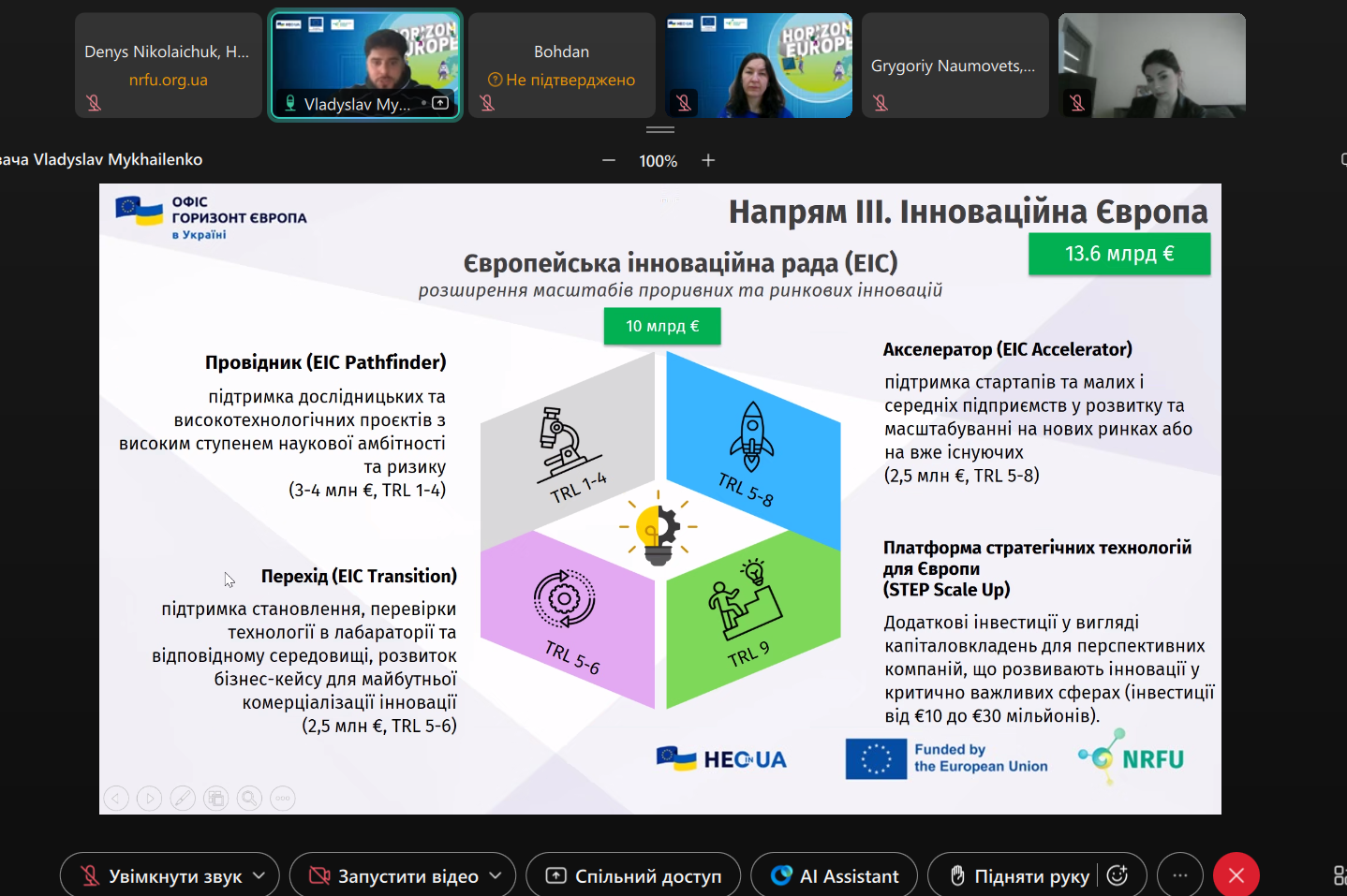Click the filmstrip resize handle below participants

(x=660, y=130)
